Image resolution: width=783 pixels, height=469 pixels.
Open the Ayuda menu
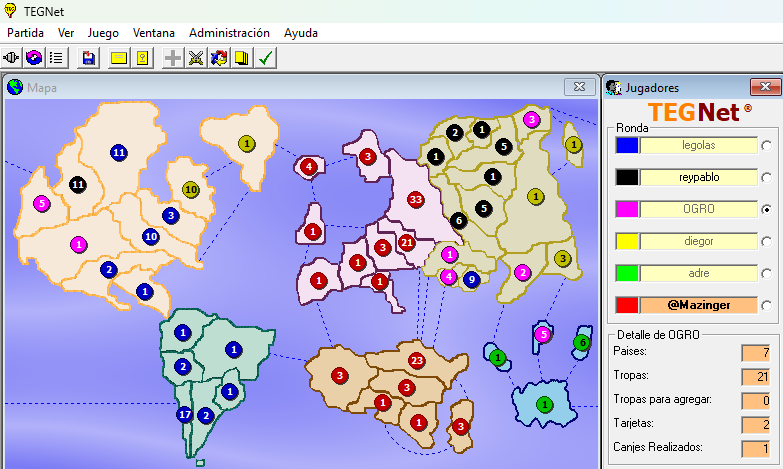click(301, 32)
